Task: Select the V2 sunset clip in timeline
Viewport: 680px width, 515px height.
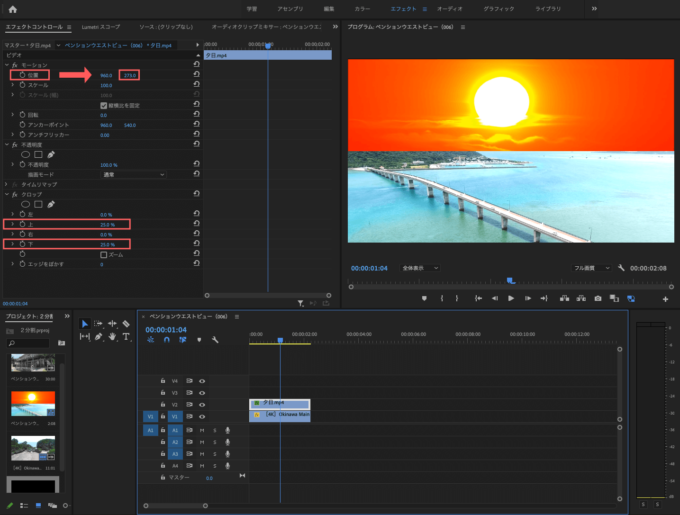Action: (x=280, y=404)
